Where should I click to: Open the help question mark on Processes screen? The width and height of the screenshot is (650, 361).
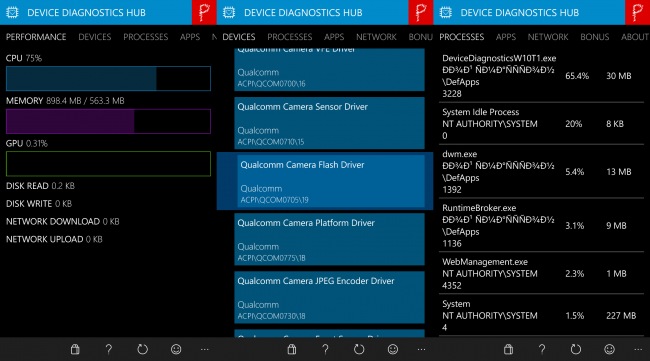tap(542, 349)
